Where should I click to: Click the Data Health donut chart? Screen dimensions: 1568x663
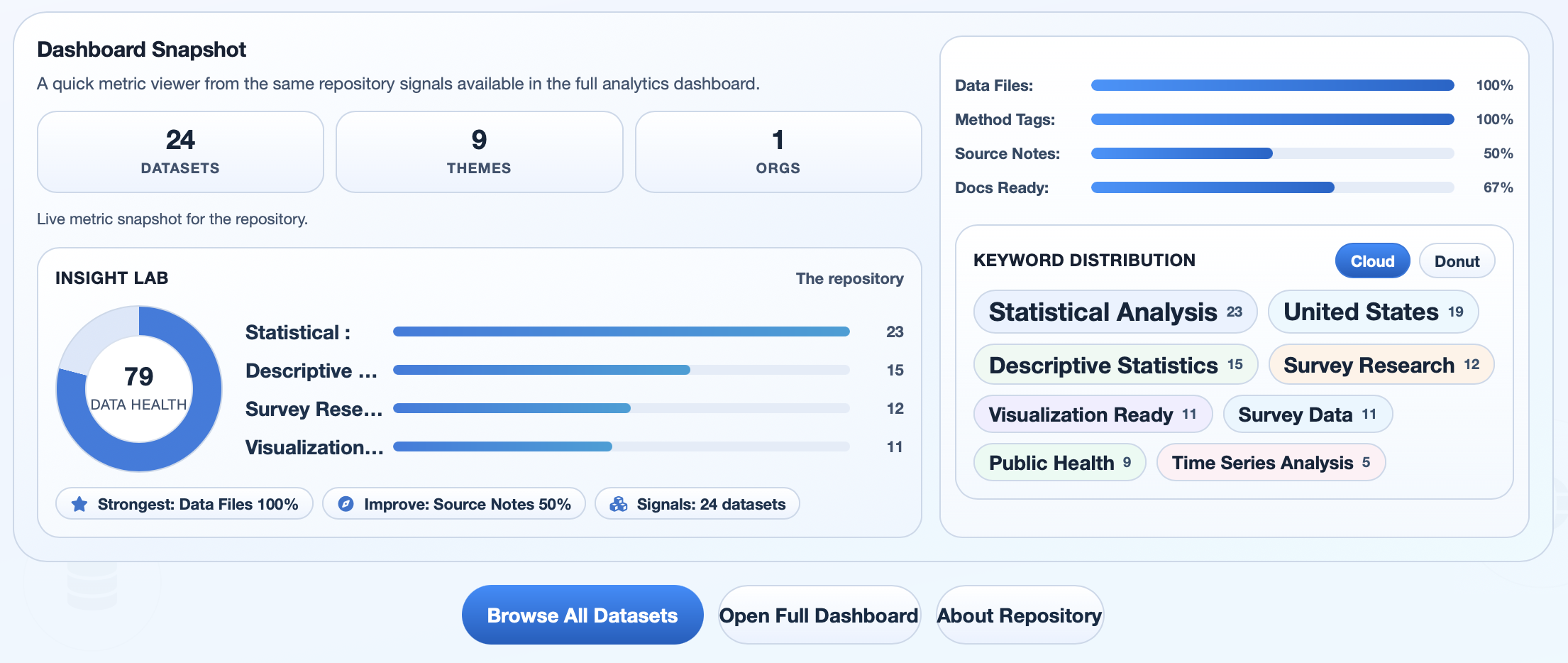coord(139,388)
